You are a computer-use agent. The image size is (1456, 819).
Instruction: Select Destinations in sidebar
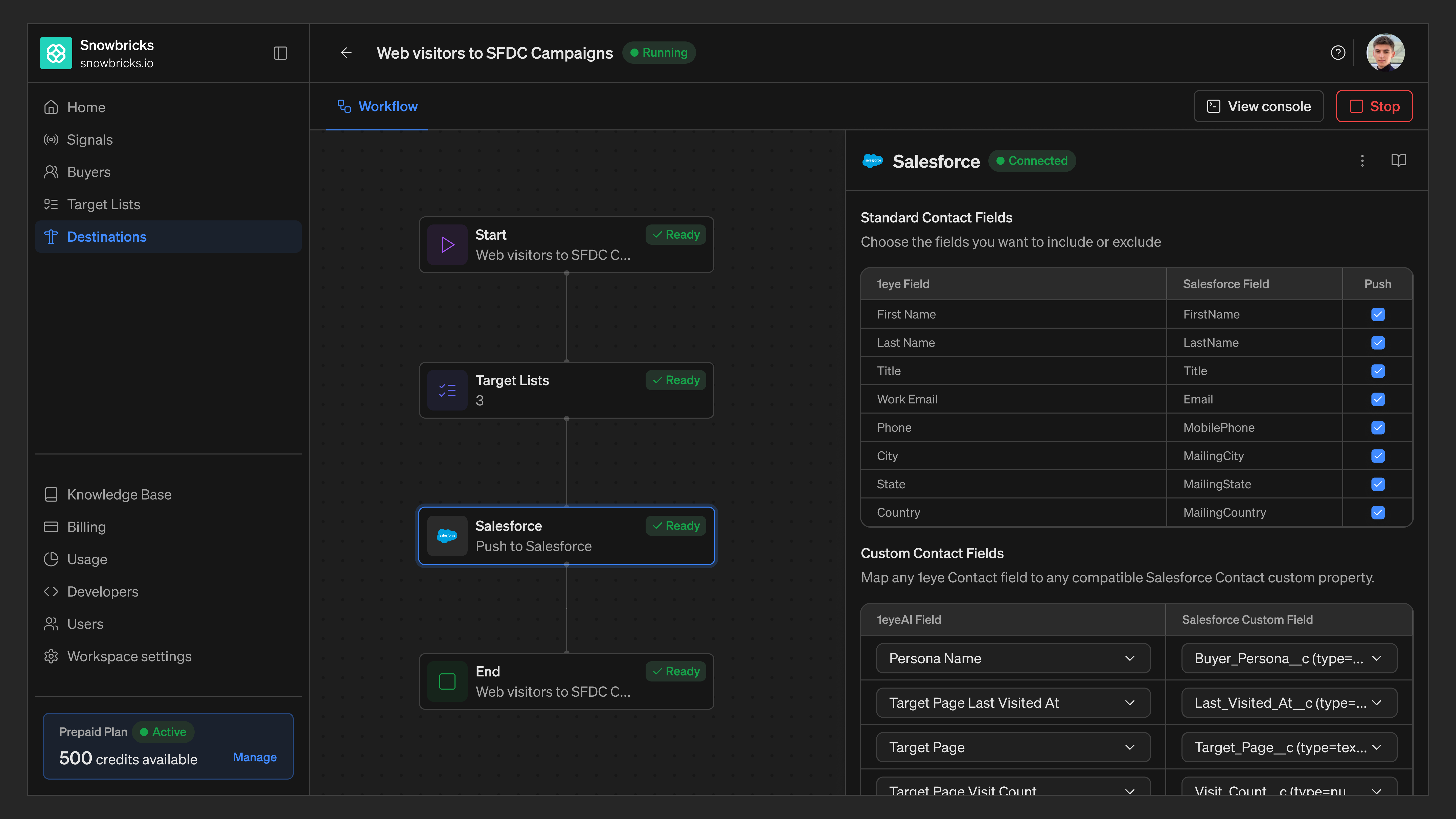click(x=168, y=237)
